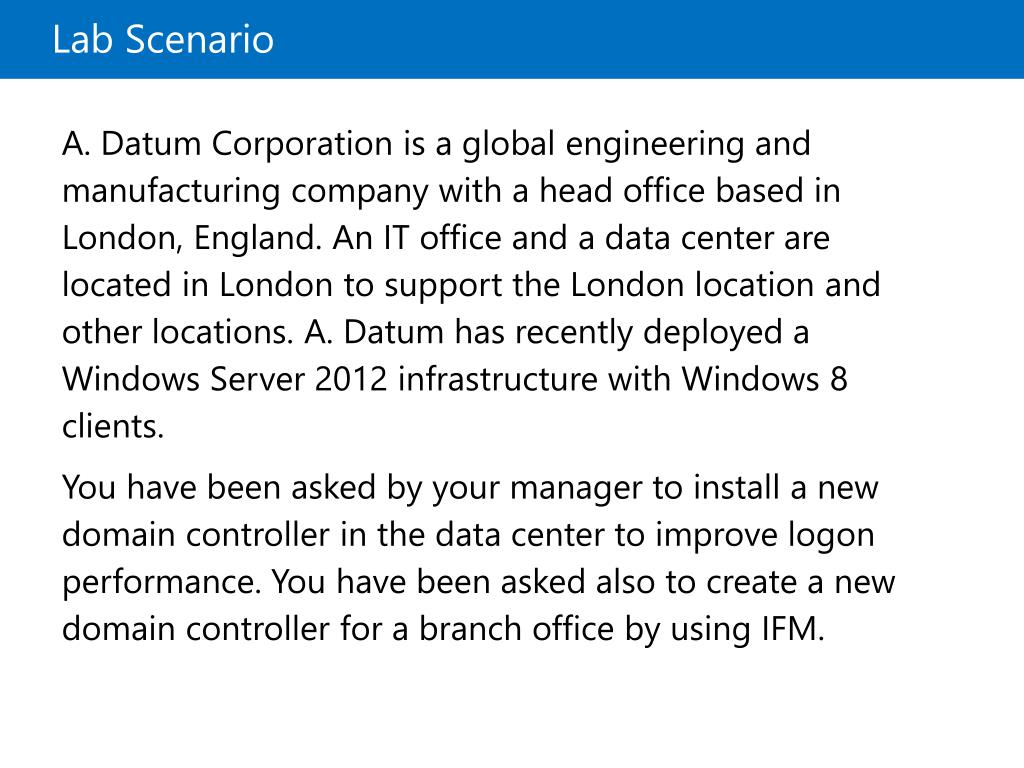Click the words "branch office"
This screenshot has height=768, width=1024.
click(517, 630)
